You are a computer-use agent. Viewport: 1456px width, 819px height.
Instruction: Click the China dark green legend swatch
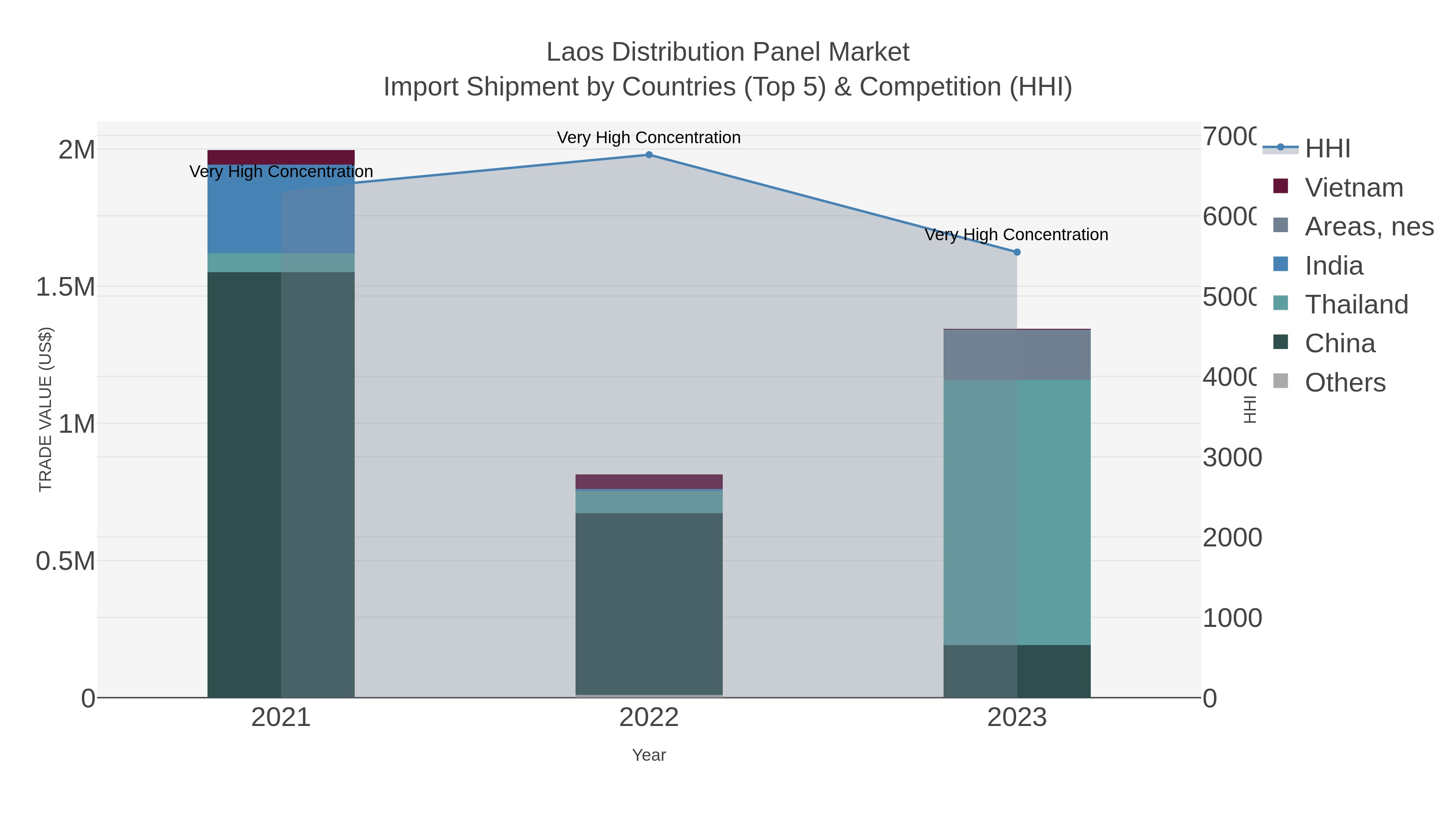[x=1281, y=342]
